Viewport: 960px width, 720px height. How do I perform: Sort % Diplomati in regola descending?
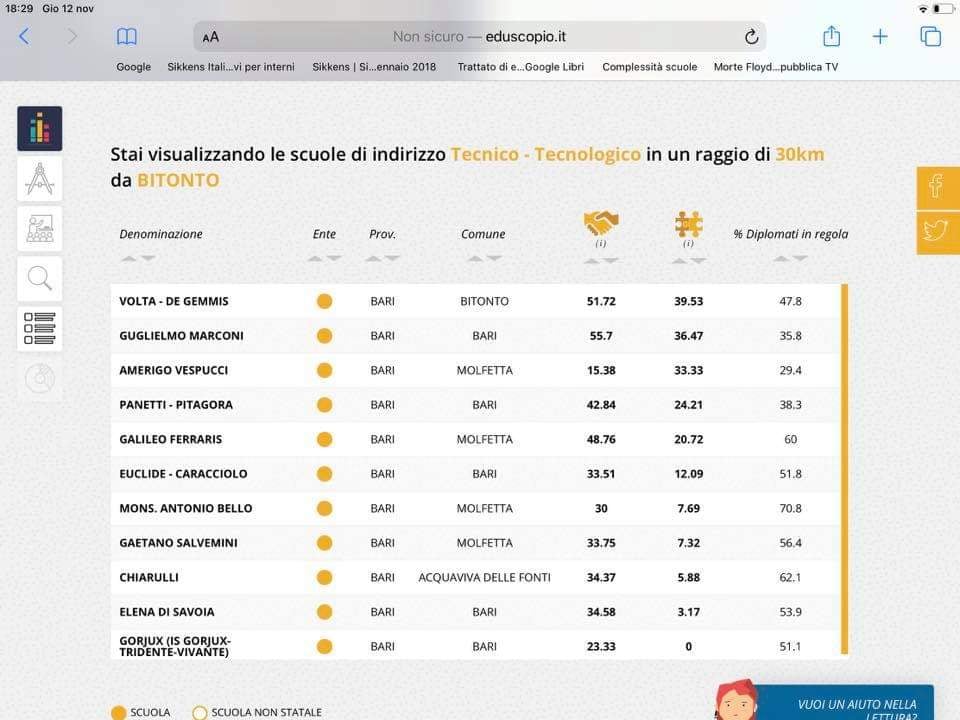click(x=800, y=258)
